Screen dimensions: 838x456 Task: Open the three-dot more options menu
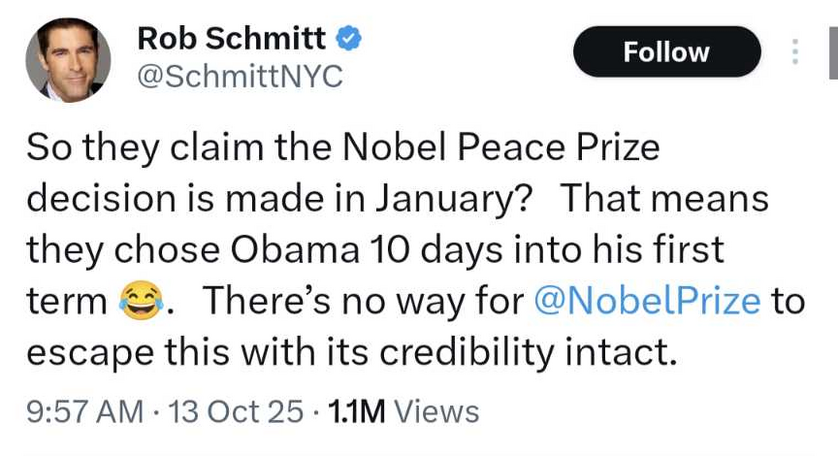tap(795, 52)
